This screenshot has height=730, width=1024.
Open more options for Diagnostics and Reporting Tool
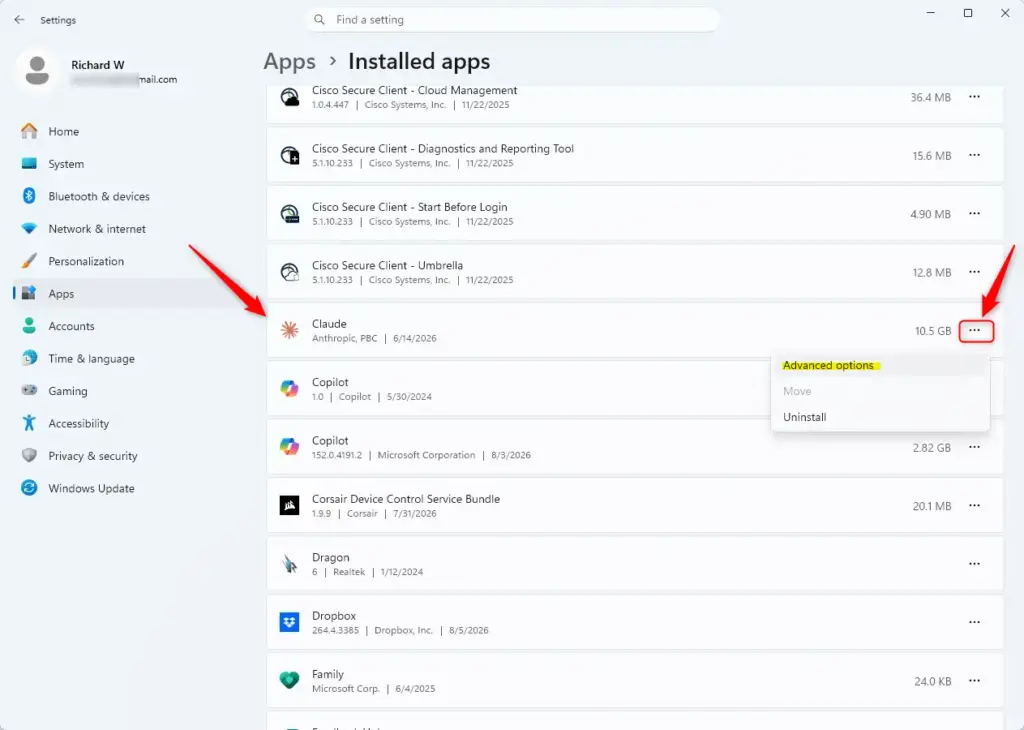click(974, 155)
